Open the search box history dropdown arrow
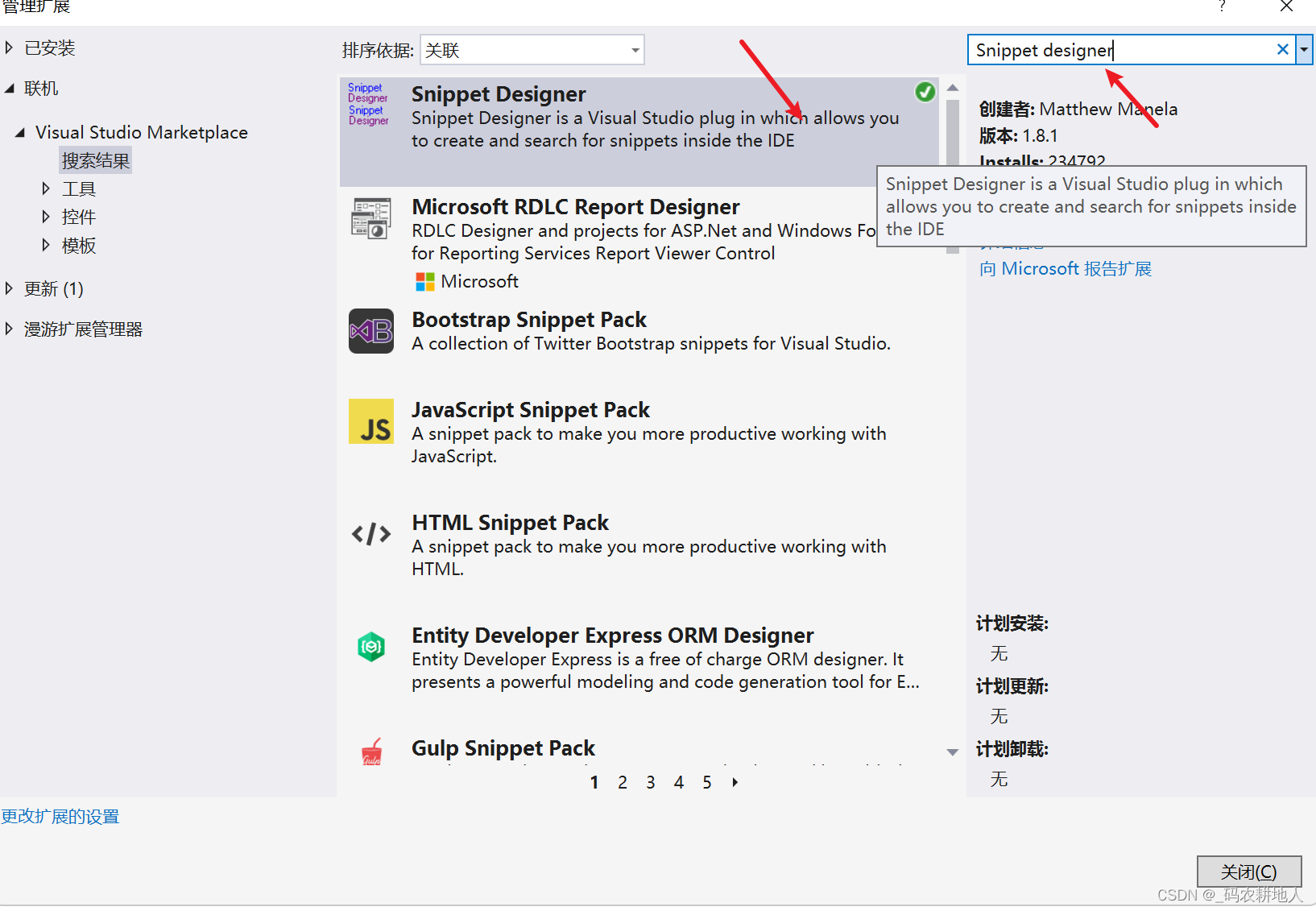Viewport: 1316px width, 911px height. [x=1304, y=49]
